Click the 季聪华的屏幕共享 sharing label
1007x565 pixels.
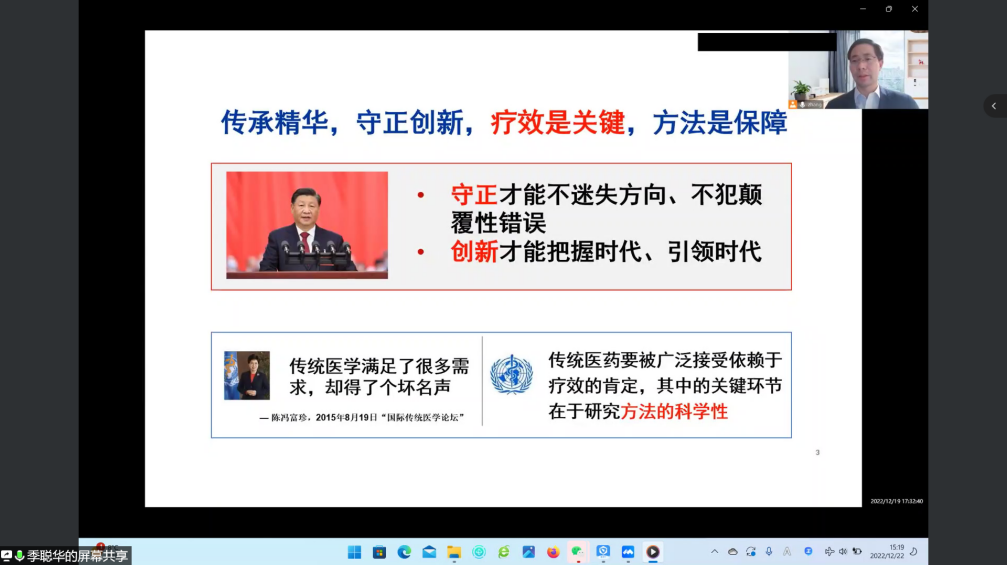point(77,556)
